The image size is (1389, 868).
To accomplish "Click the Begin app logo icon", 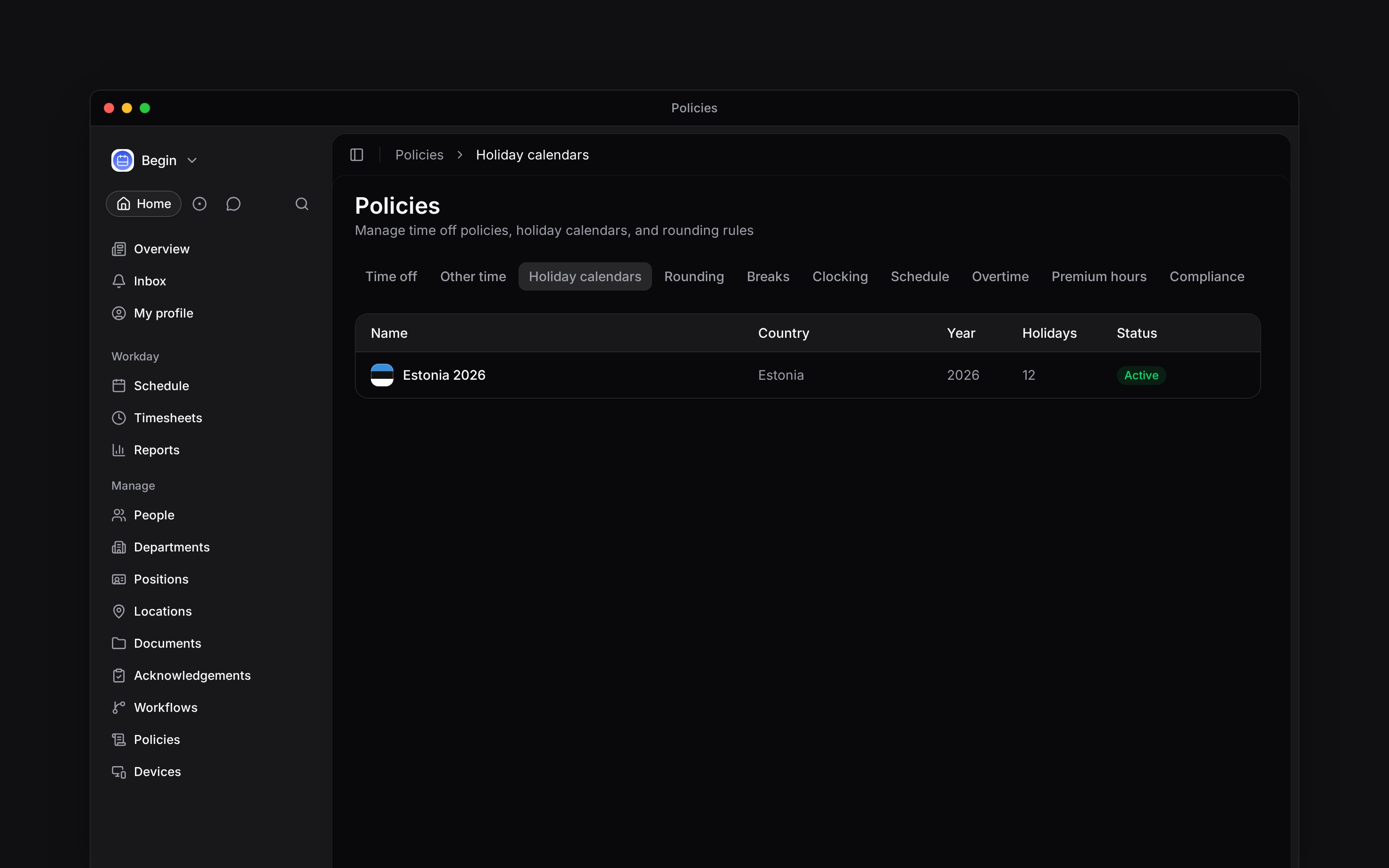I will 122,161.
